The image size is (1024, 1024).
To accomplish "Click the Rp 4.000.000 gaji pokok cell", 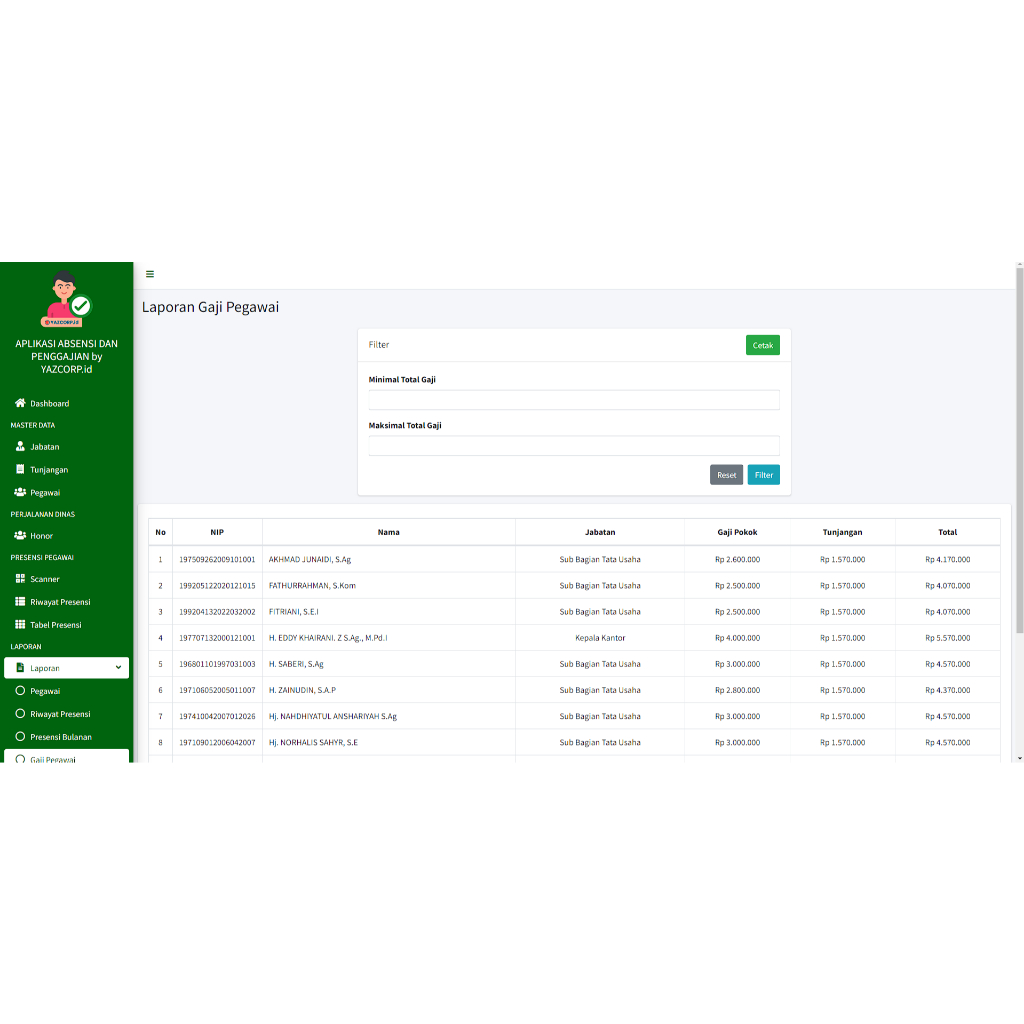I will tap(737, 638).
